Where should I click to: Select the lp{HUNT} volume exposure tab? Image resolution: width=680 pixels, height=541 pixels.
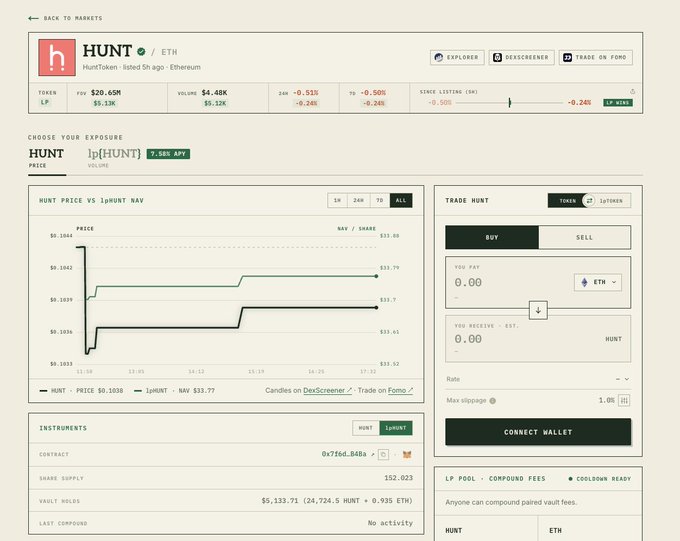[114, 158]
